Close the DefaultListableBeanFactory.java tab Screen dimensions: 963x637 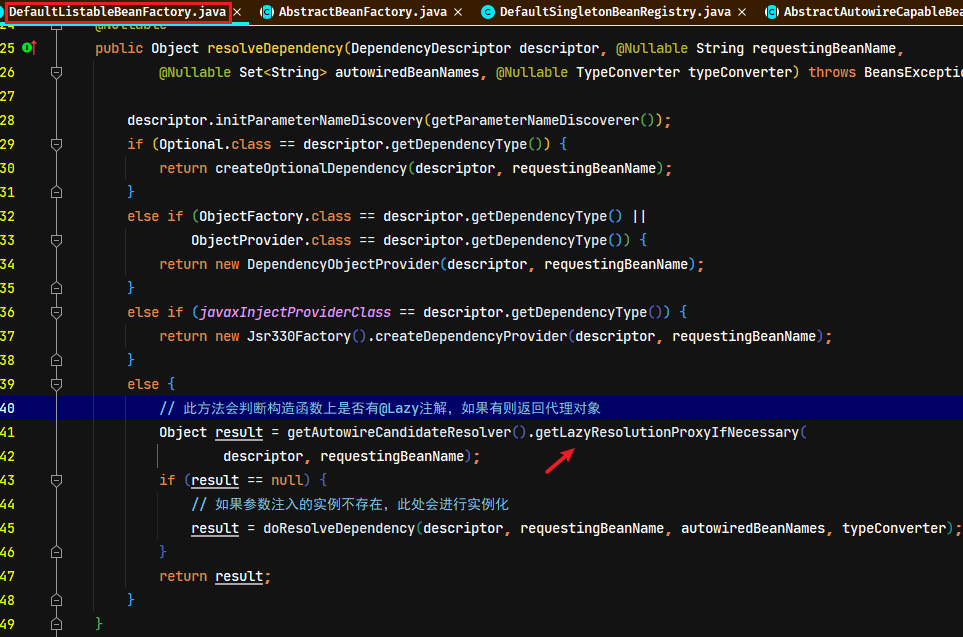[237, 12]
